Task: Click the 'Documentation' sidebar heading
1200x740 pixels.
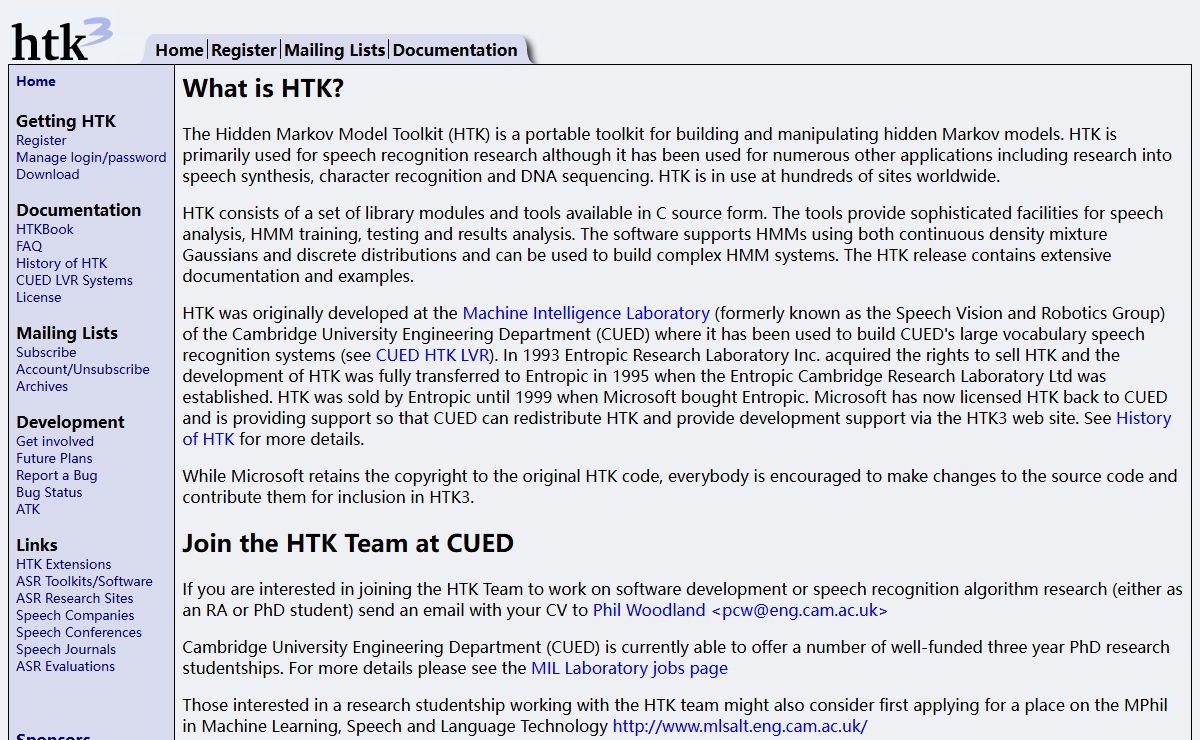Action: click(x=79, y=210)
